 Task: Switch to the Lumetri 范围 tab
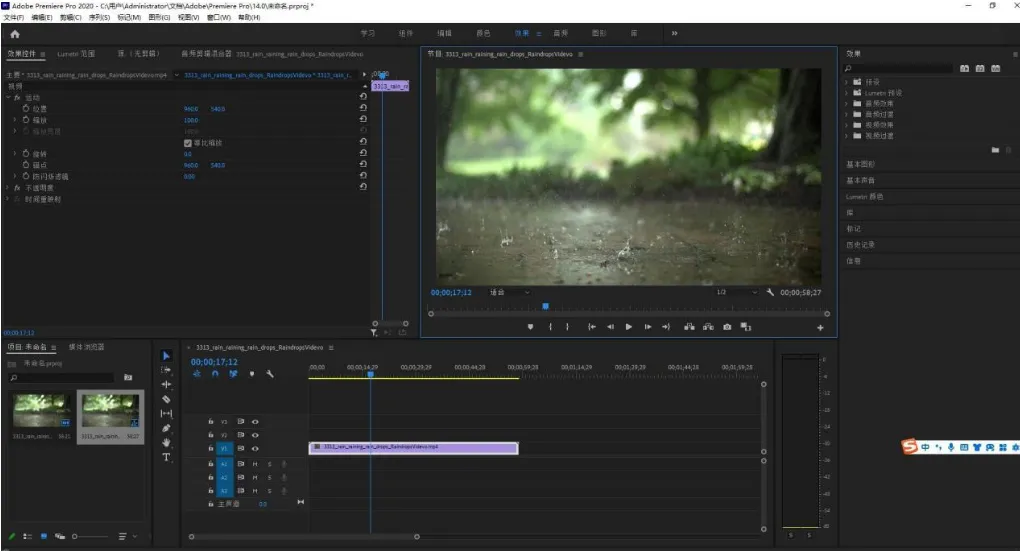[x=76, y=54]
